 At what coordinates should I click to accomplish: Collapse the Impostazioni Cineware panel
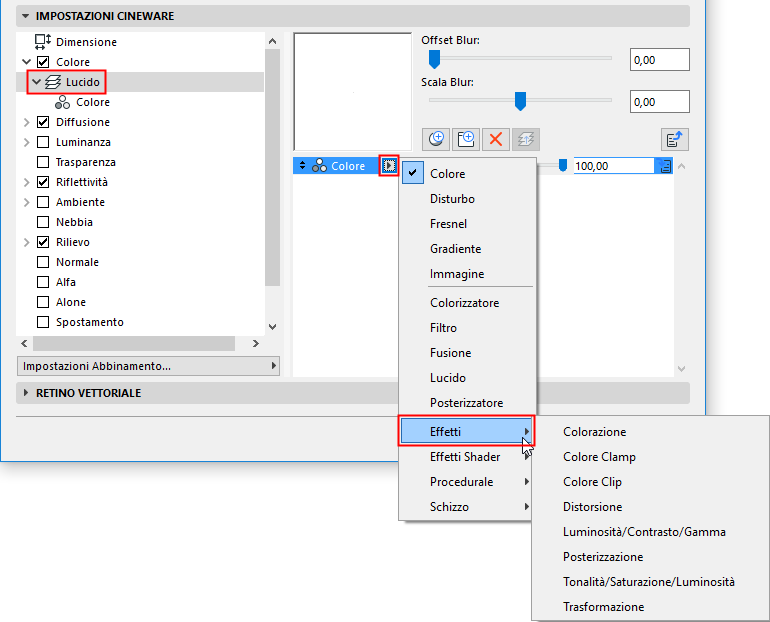26,16
